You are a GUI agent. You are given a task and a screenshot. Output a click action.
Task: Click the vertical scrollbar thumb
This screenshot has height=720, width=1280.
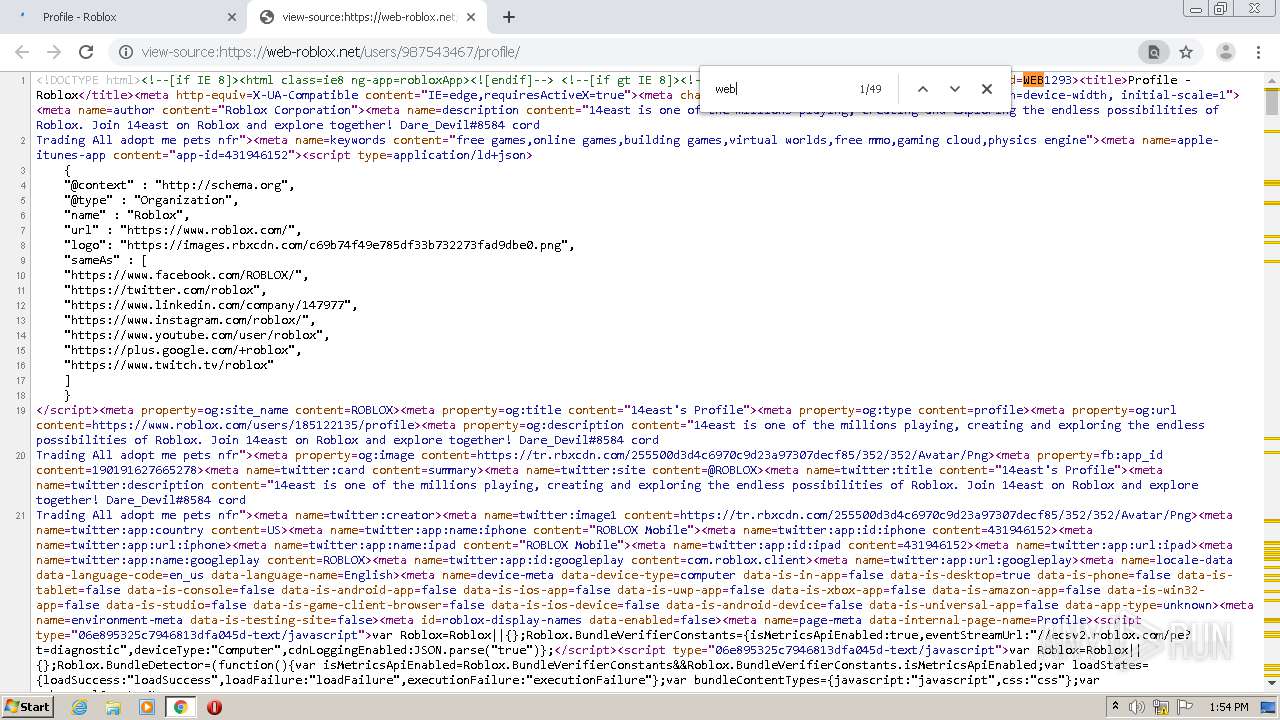pos(1272,103)
